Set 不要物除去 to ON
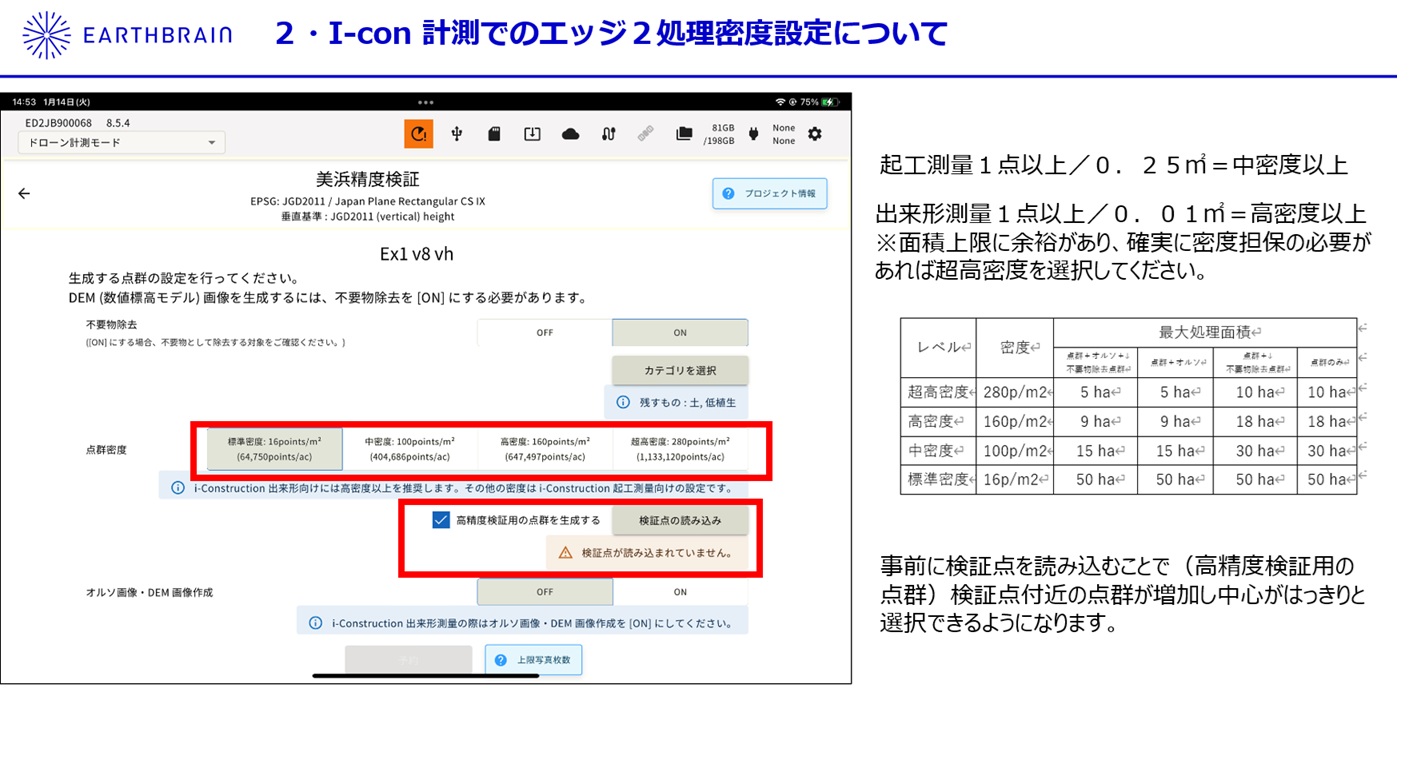 (x=680, y=332)
